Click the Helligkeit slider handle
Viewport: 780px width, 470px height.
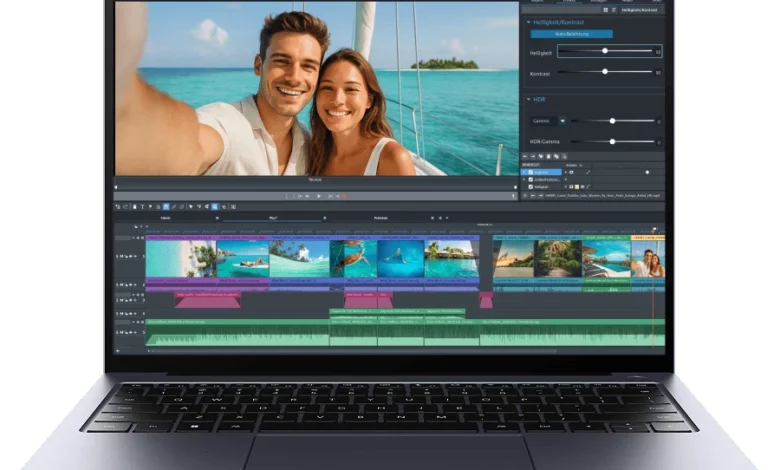click(605, 50)
